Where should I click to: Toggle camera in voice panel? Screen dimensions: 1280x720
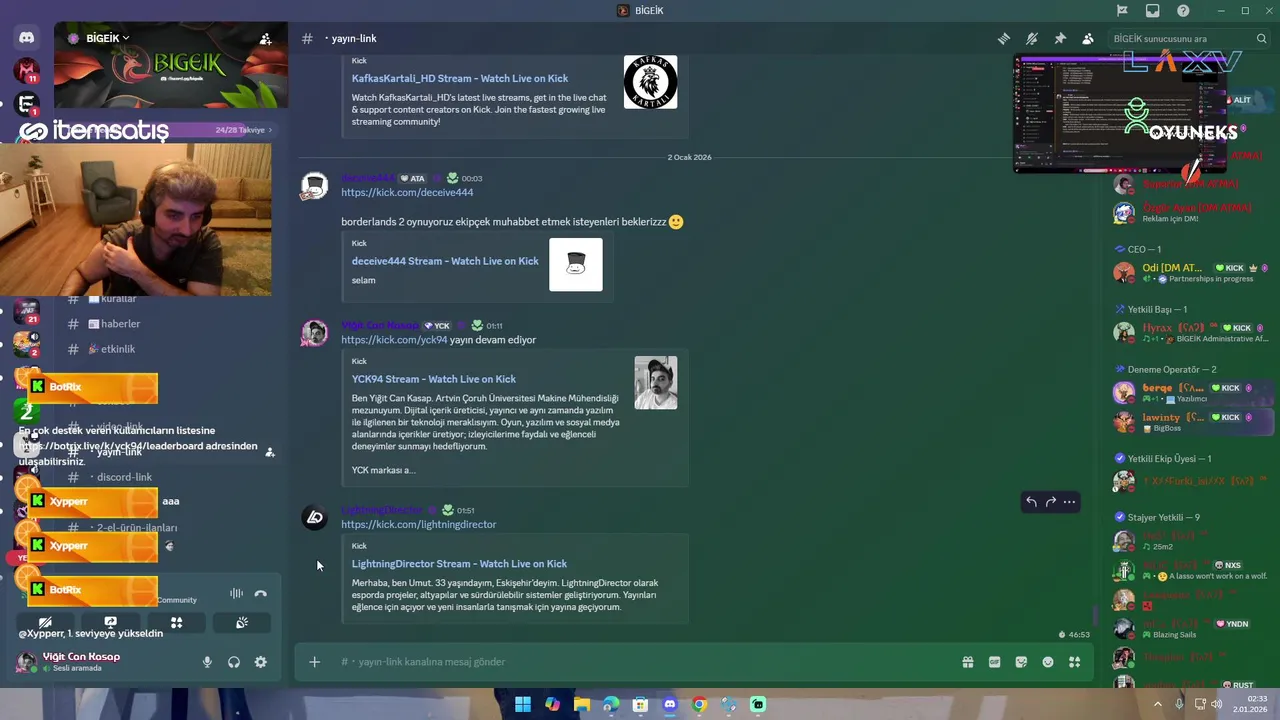(45, 622)
